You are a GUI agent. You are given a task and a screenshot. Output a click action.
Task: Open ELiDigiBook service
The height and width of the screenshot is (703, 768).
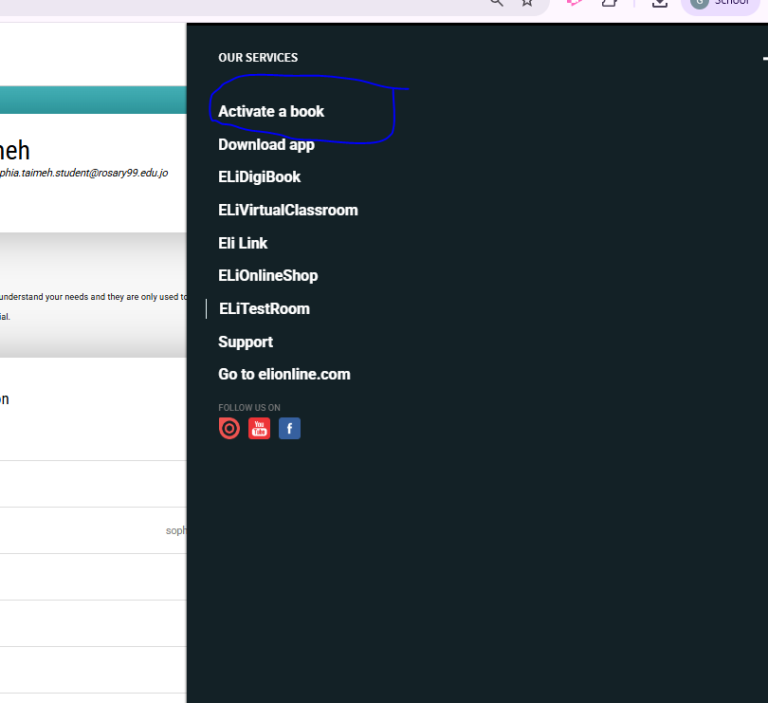click(x=259, y=177)
